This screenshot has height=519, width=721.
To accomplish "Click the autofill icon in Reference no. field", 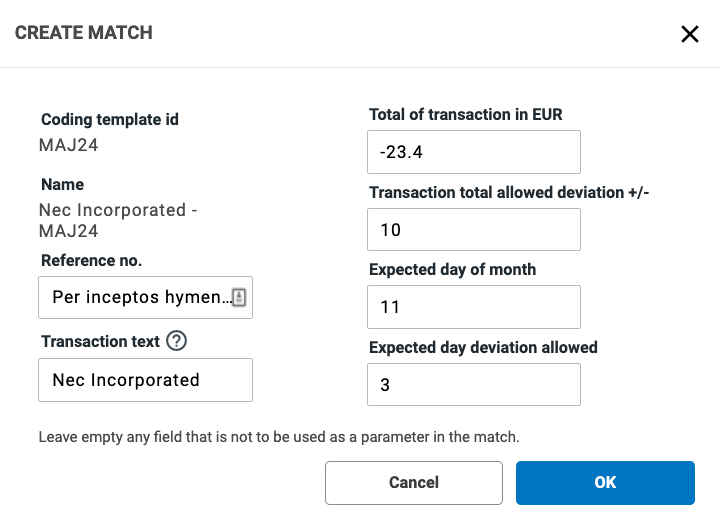I will [239, 297].
